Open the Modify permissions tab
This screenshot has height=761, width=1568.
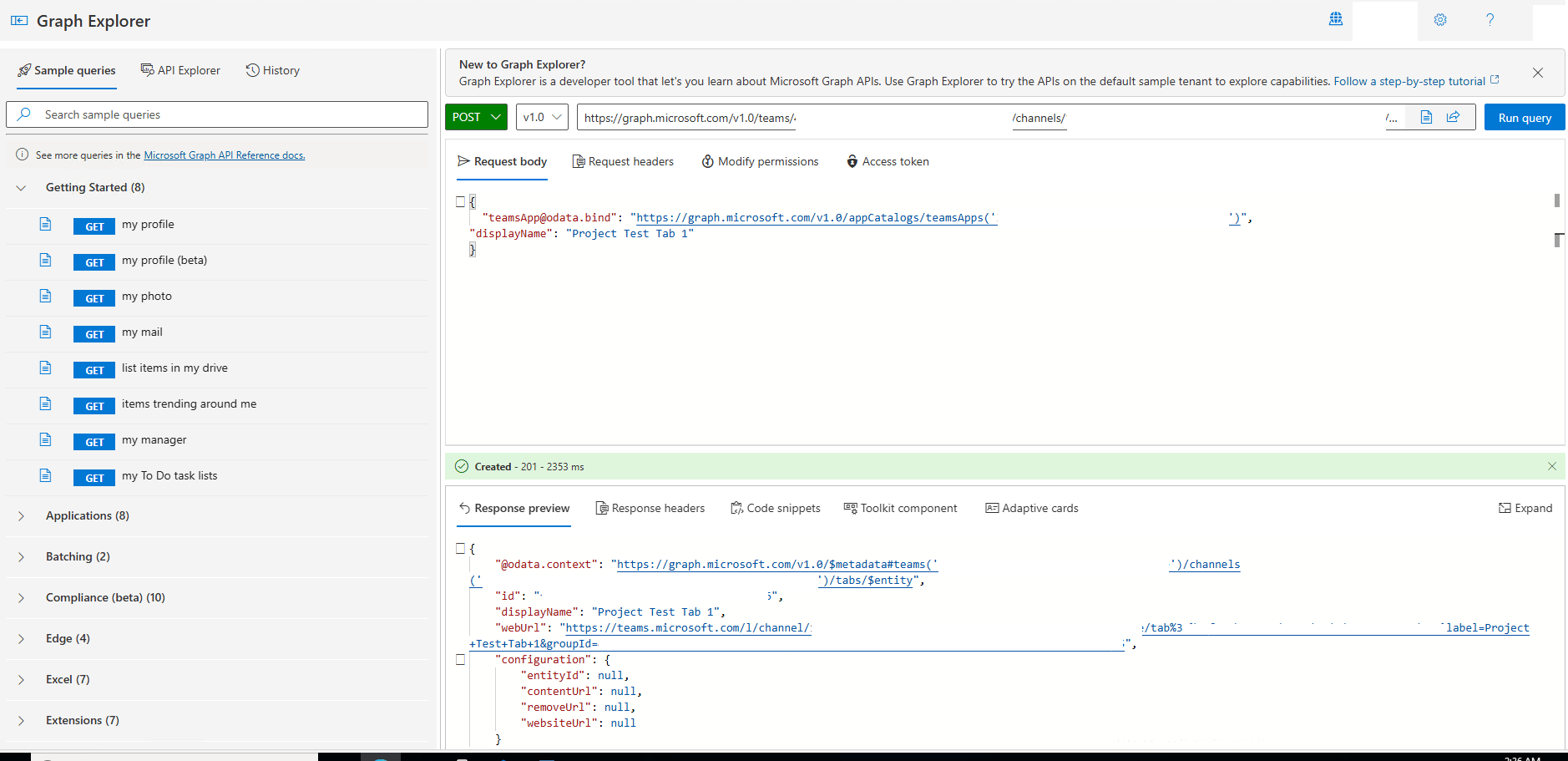point(760,161)
